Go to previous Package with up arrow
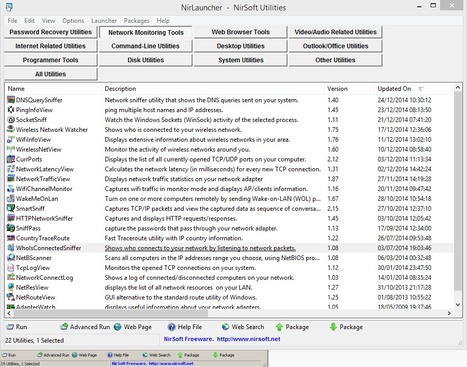The height and width of the screenshot is (367, 467). coord(292,327)
